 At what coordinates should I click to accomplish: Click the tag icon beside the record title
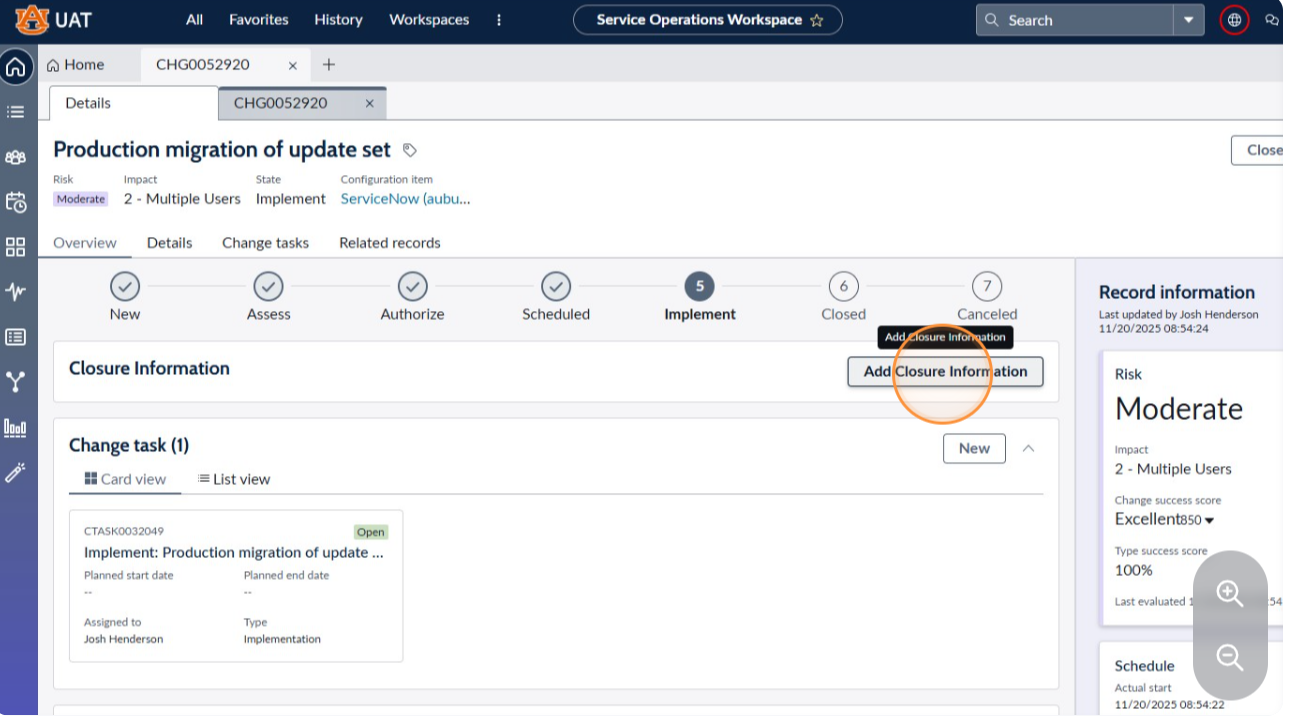(410, 150)
